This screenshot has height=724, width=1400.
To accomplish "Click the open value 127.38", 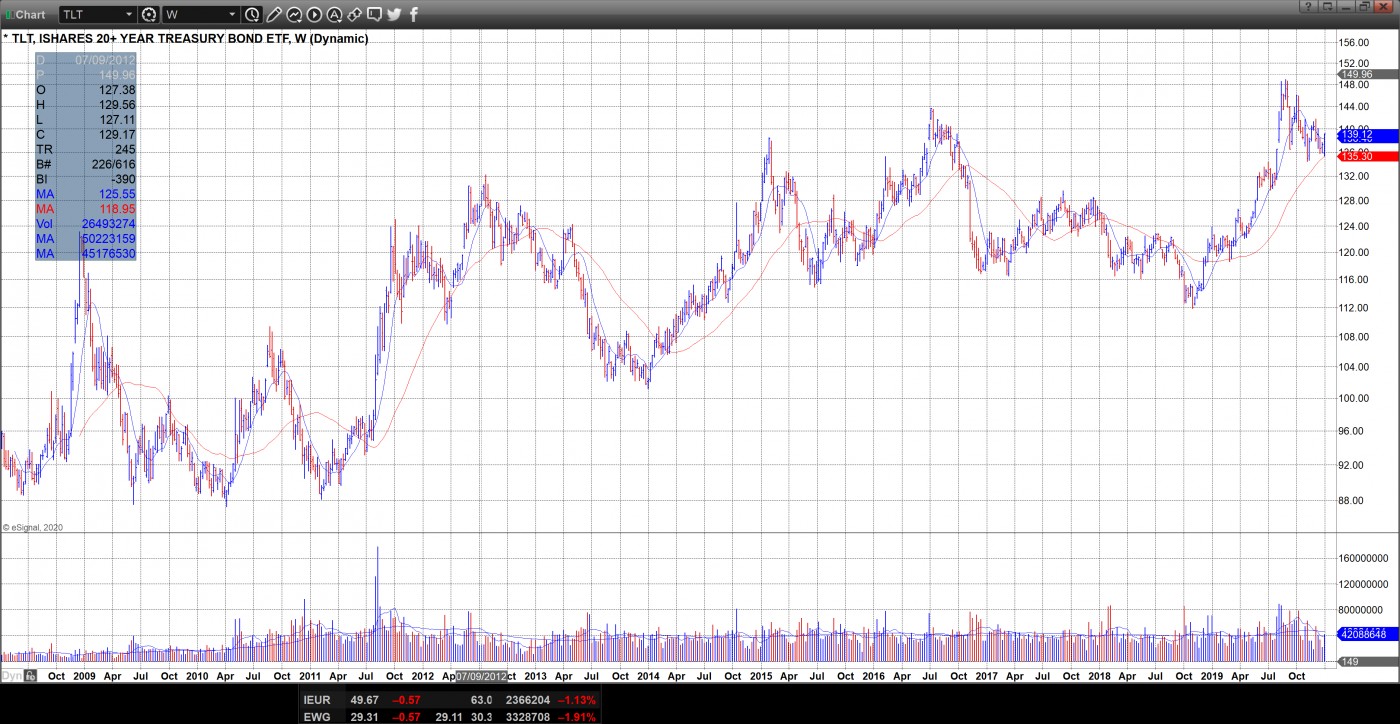I will point(116,90).
